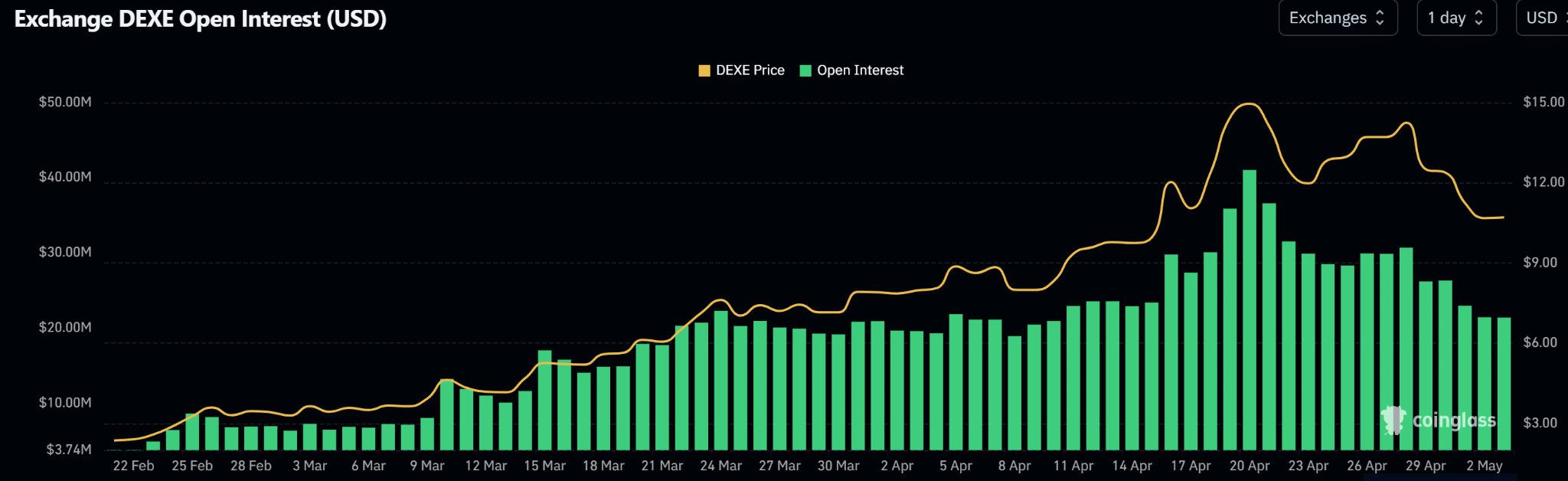Click the 28 Feb date label
The height and width of the screenshot is (481, 1568).
coord(251,466)
